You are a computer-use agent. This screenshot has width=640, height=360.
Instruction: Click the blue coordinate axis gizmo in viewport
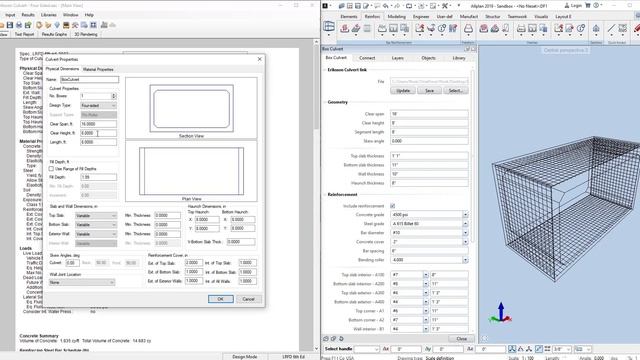[x=501, y=313]
